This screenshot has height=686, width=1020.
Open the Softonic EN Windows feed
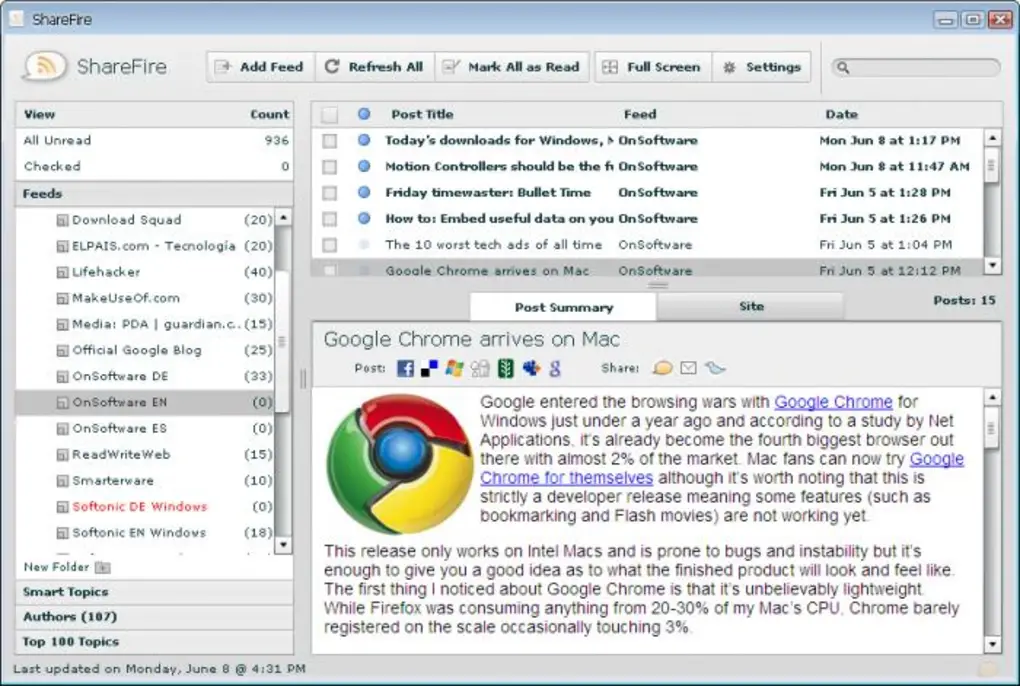click(145, 533)
